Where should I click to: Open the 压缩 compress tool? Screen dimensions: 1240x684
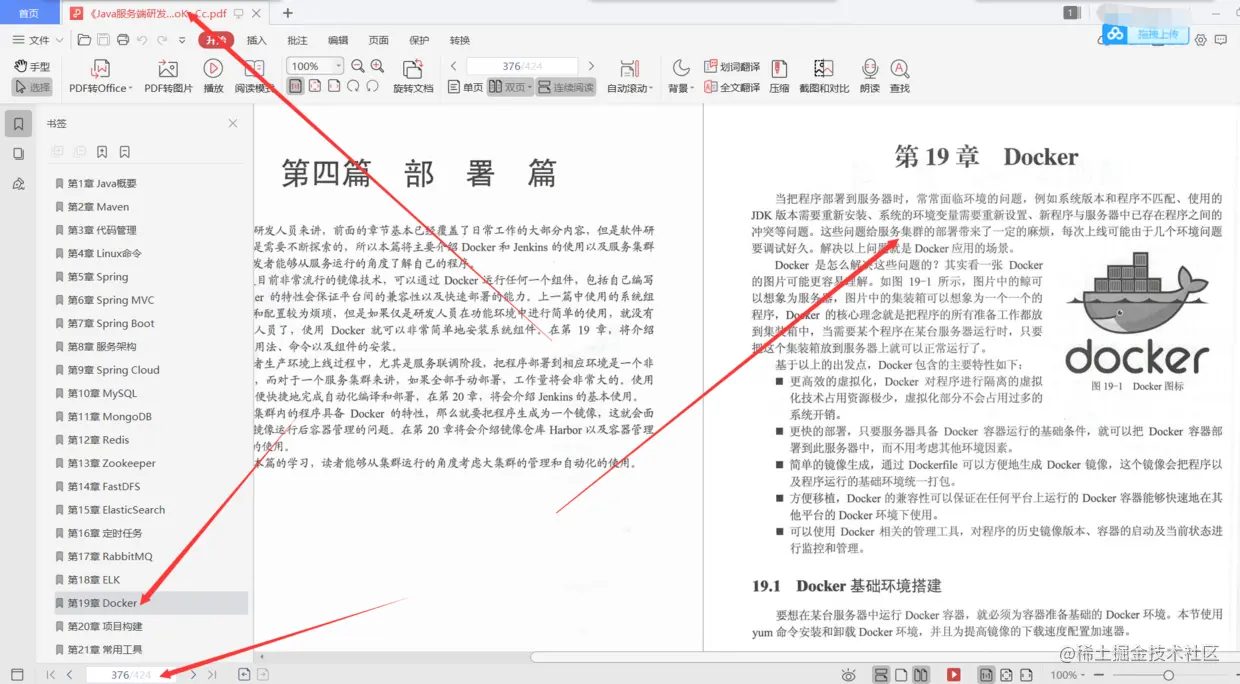[779, 76]
